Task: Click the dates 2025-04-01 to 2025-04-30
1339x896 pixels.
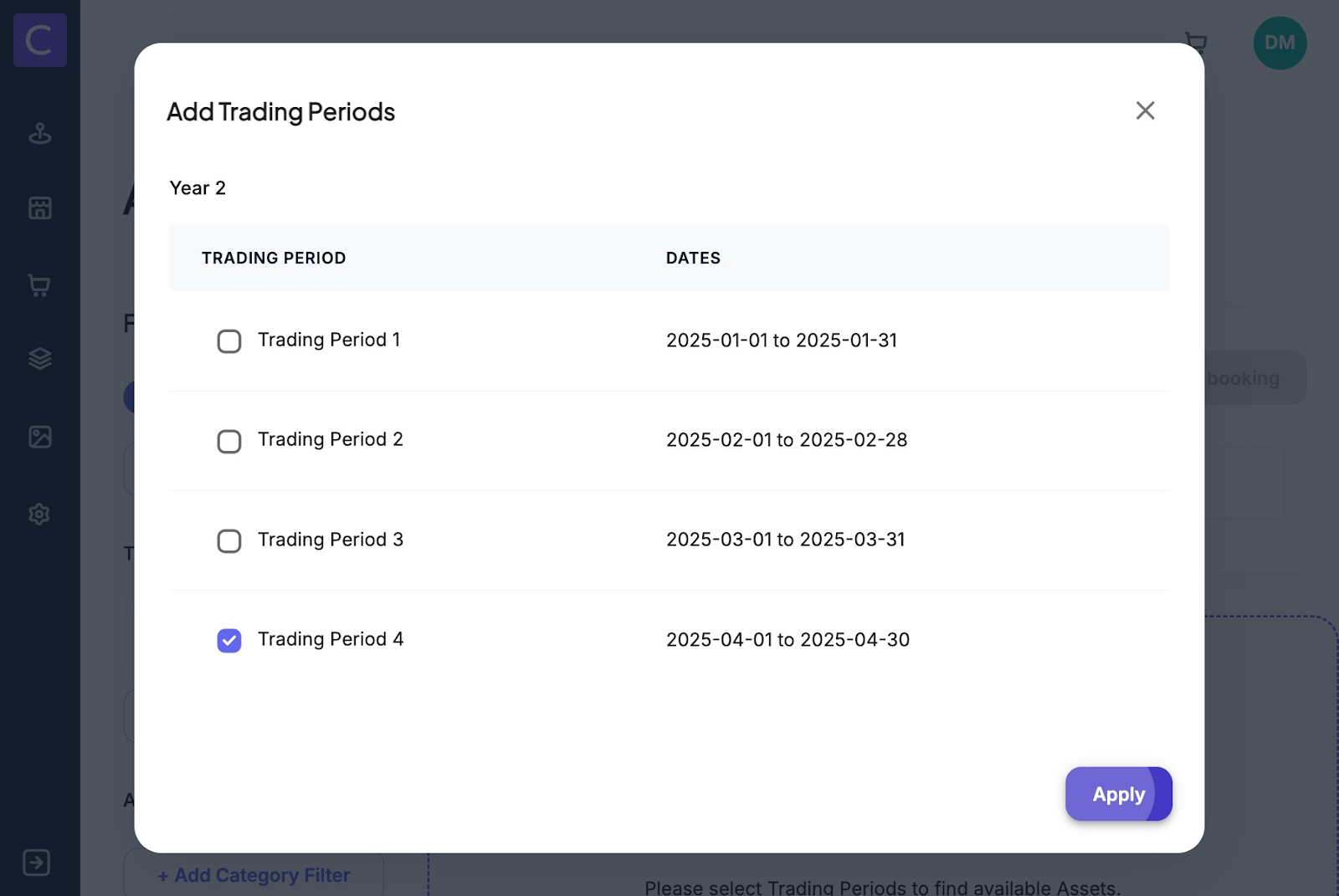Action: click(787, 640)
